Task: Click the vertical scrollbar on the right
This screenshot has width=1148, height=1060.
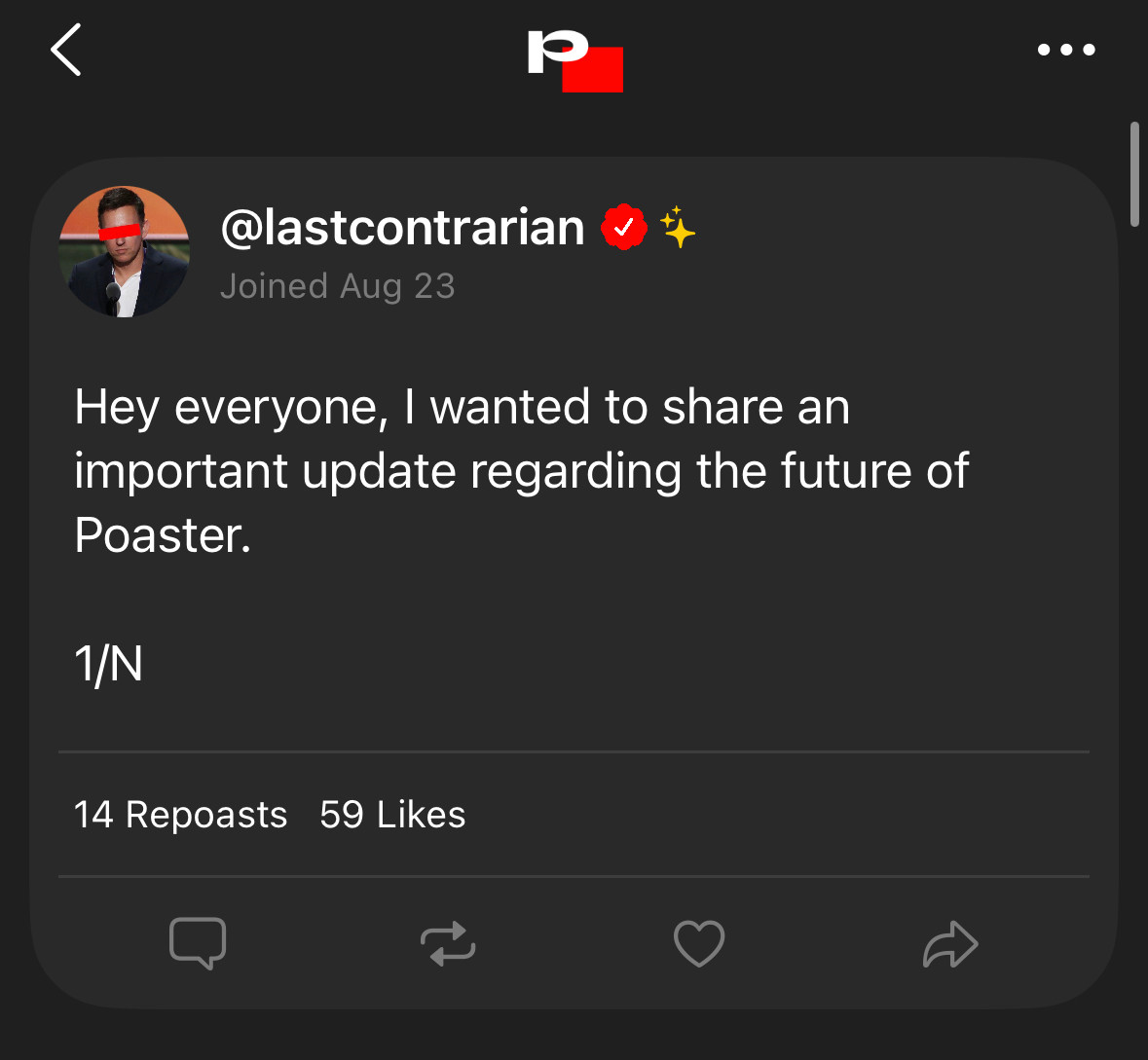Action: point(1134,175)
